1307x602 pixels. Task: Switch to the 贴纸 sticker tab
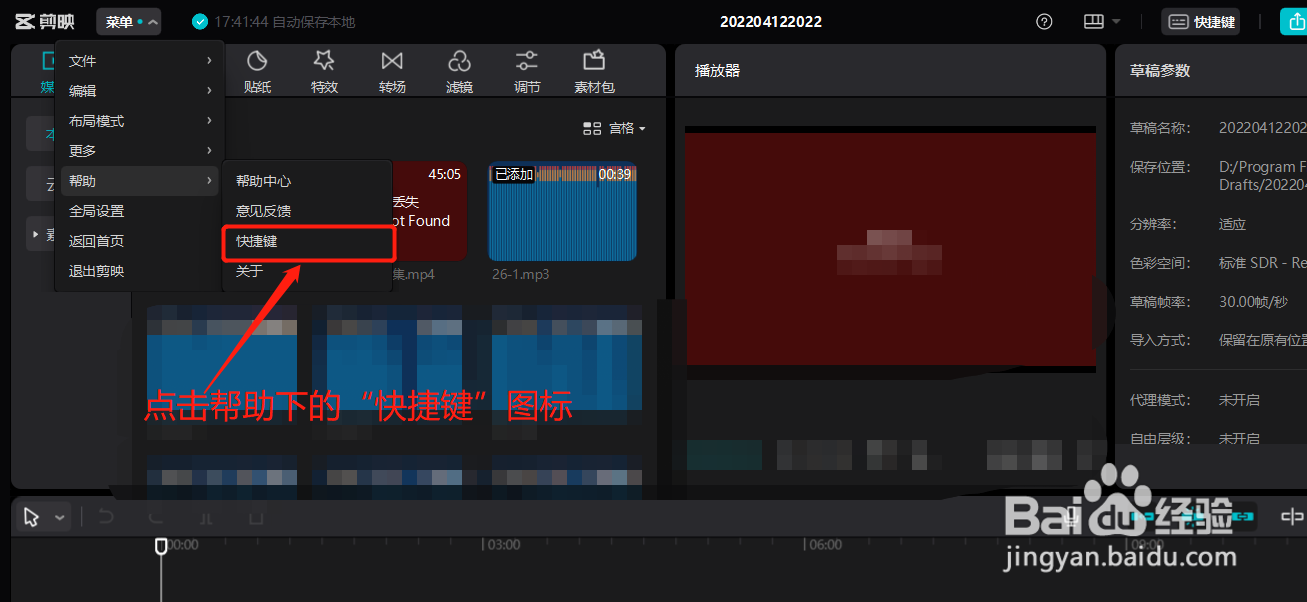click(x=257, y=72)
